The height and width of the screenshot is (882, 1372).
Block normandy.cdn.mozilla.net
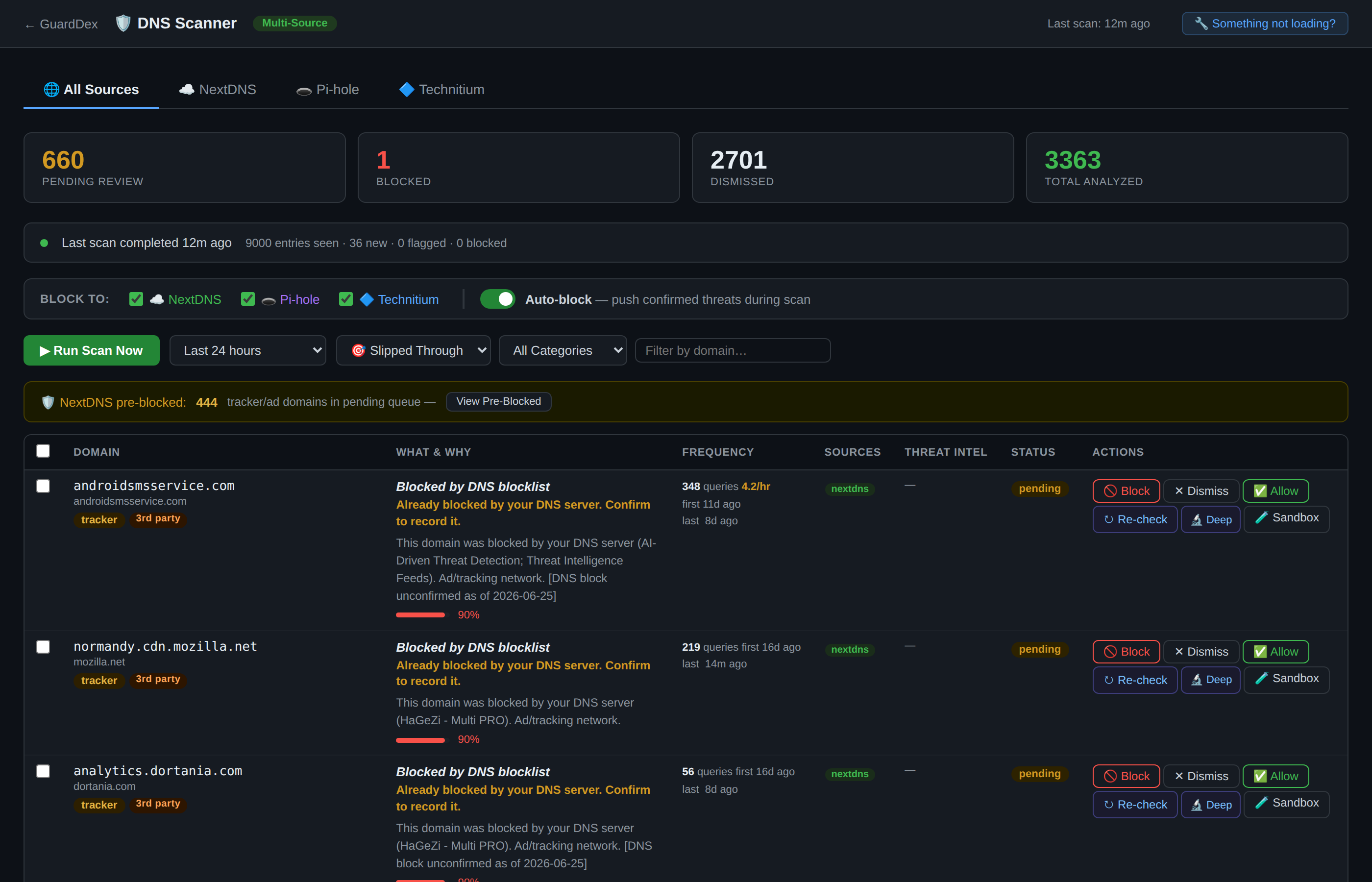(1127, 652)
